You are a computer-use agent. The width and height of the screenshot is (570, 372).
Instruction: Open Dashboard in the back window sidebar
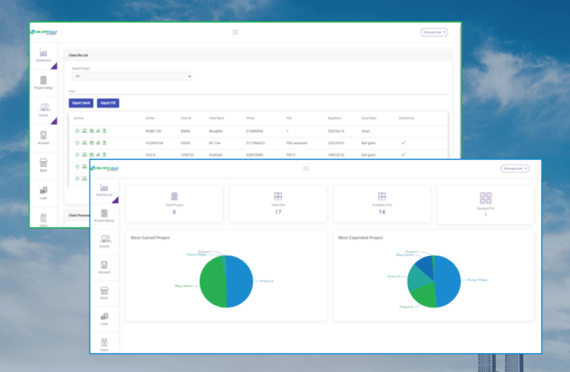43,55
